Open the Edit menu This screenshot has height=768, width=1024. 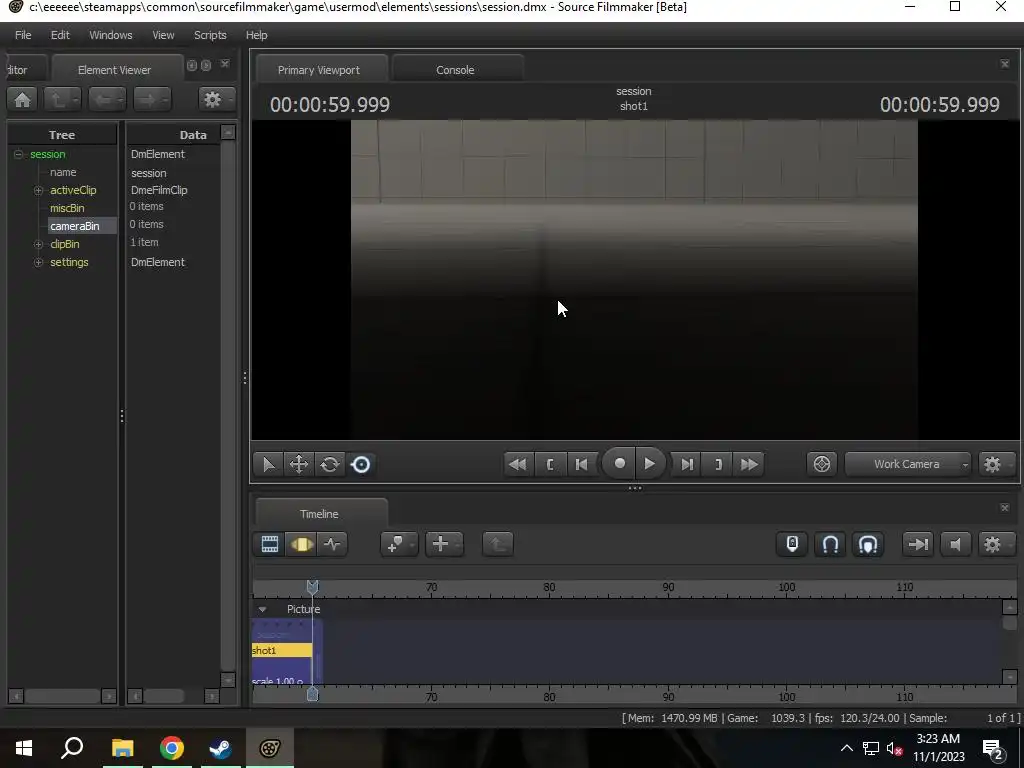point(60,35)
